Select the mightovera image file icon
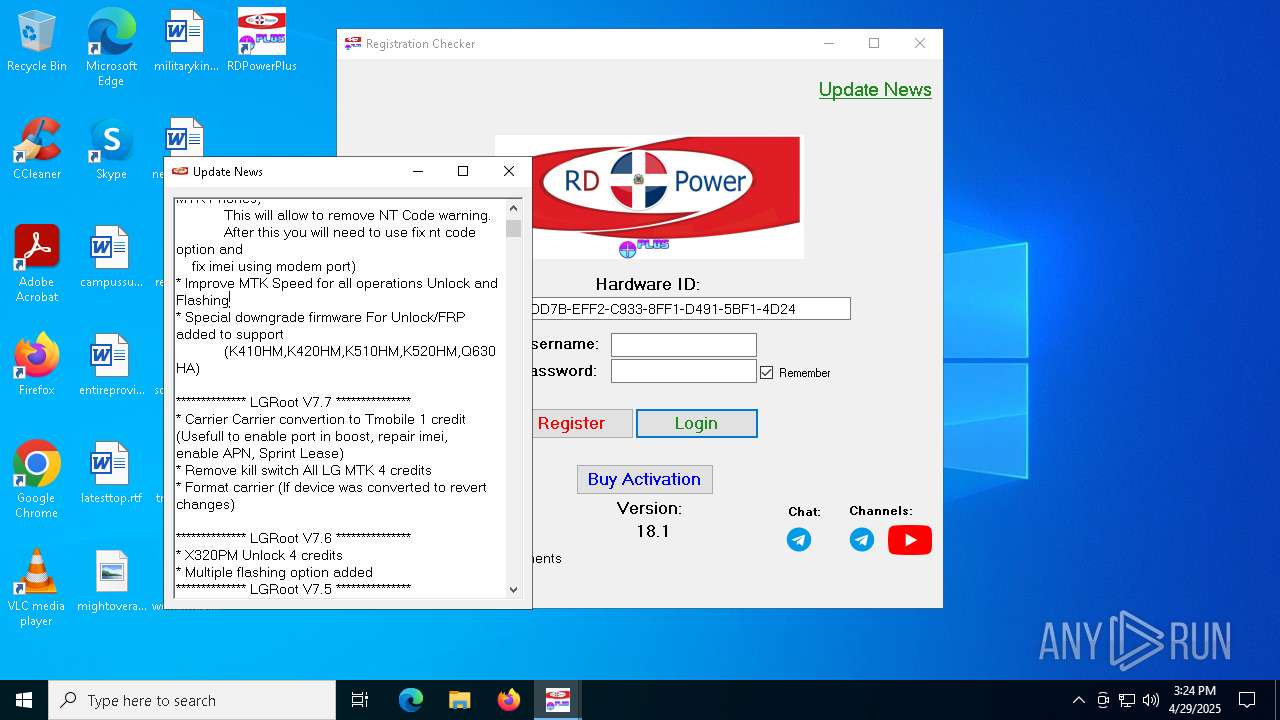This screenshot has height=720, width=1280. click(111, 582)
